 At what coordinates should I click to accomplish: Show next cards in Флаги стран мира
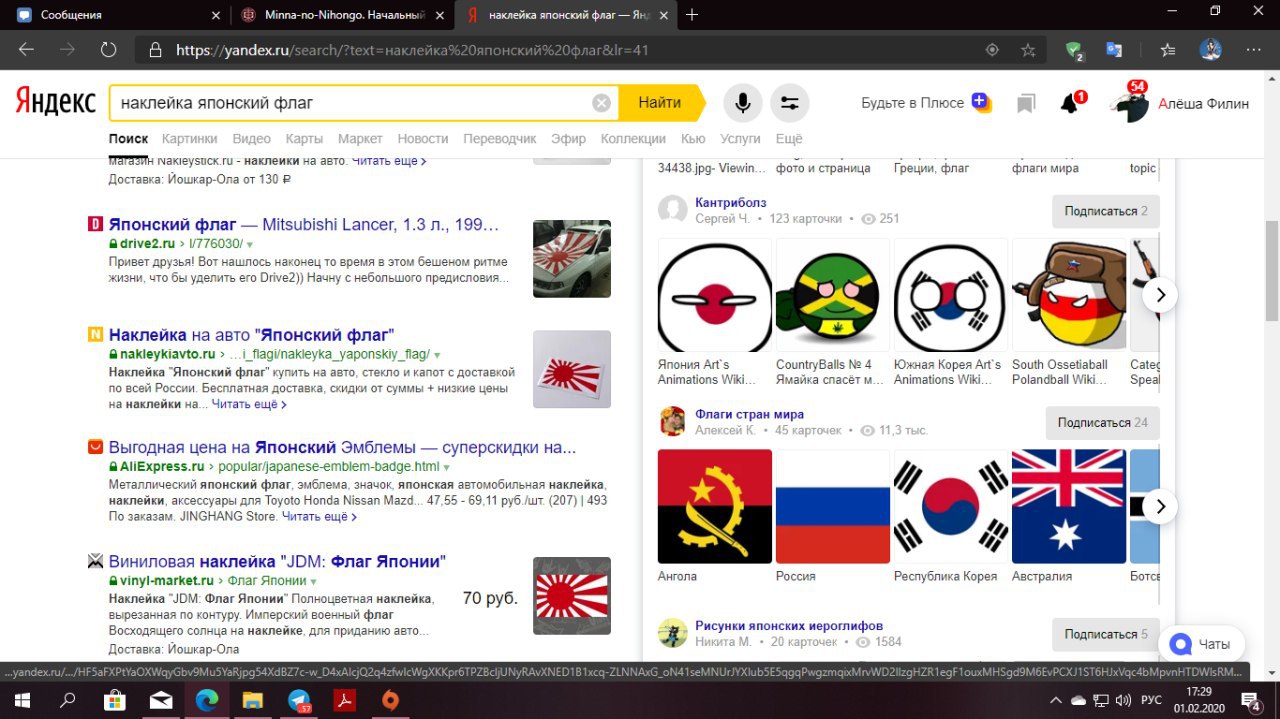1160,506
